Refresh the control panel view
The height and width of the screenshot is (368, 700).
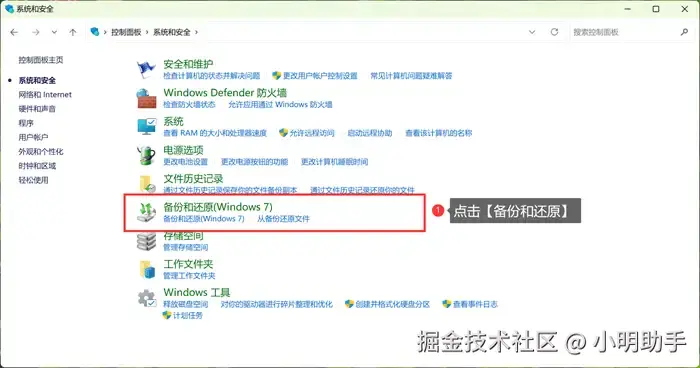(x=554, y=32)
